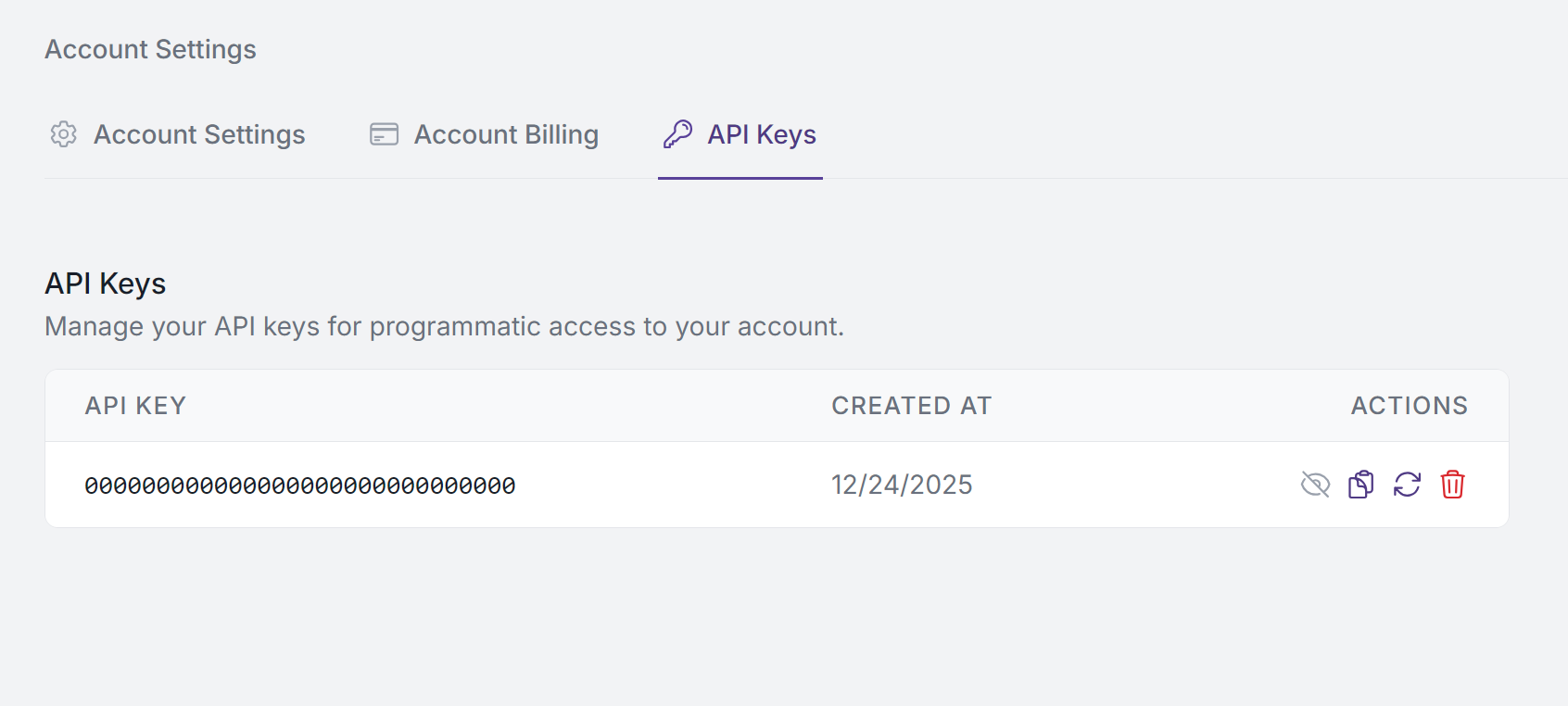This screenshot has height=706, width=1568.
Task: Toggle API key visibility with the eye icon
Action: coord(1315,485)
